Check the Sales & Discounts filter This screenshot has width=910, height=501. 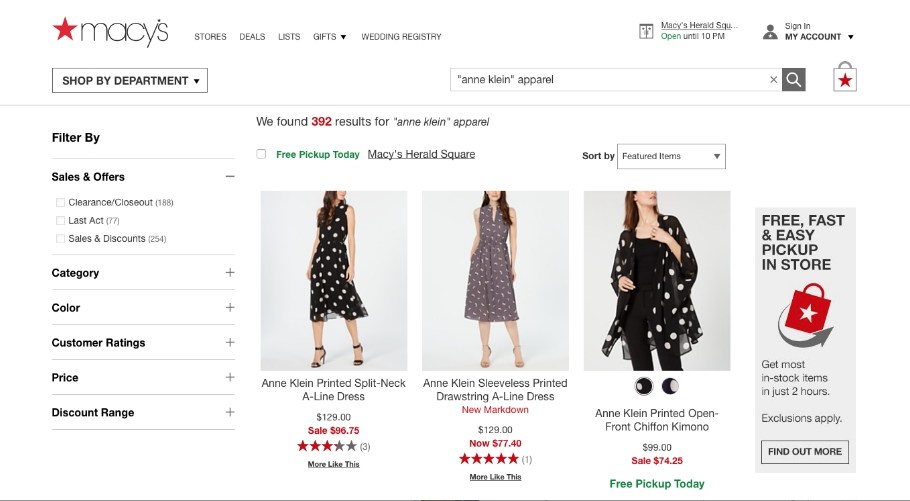(60, 239)
